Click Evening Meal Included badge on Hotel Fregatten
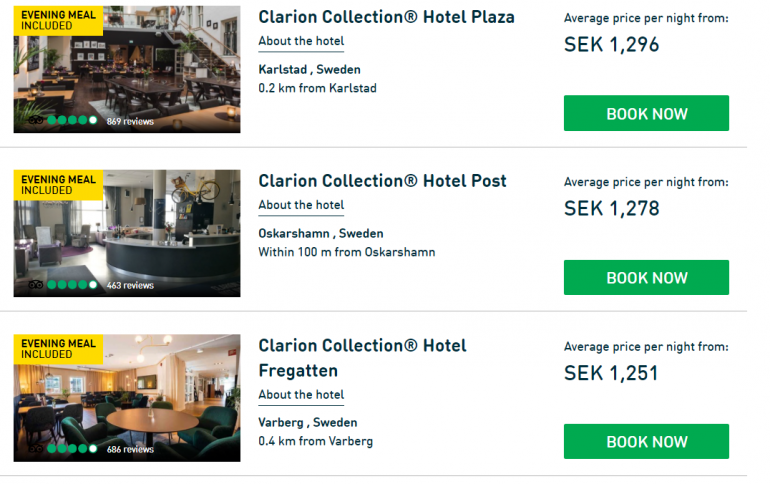Image resolution: width=770 pixels, height=484 pixels. (58, 349)
